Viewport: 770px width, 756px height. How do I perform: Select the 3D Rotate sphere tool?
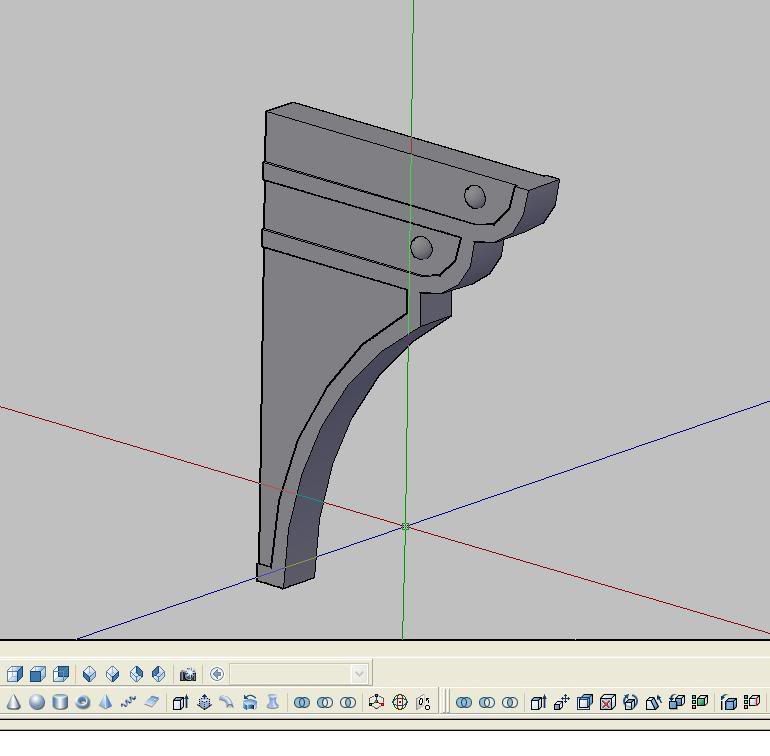pyautogui.click(x=400, y=703)
